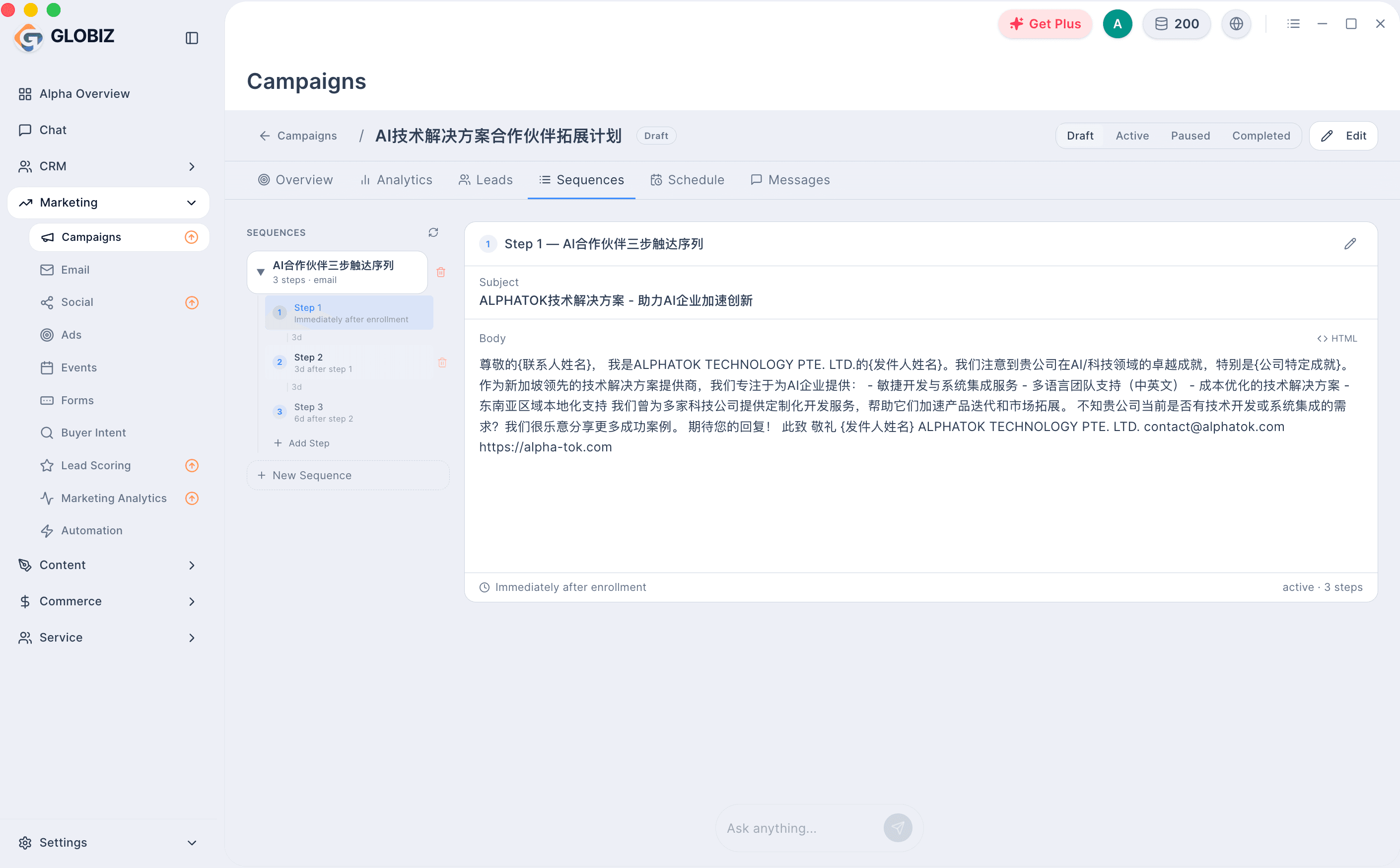
Task: Open the account avatar A
Action: (x=1117, y=23)
